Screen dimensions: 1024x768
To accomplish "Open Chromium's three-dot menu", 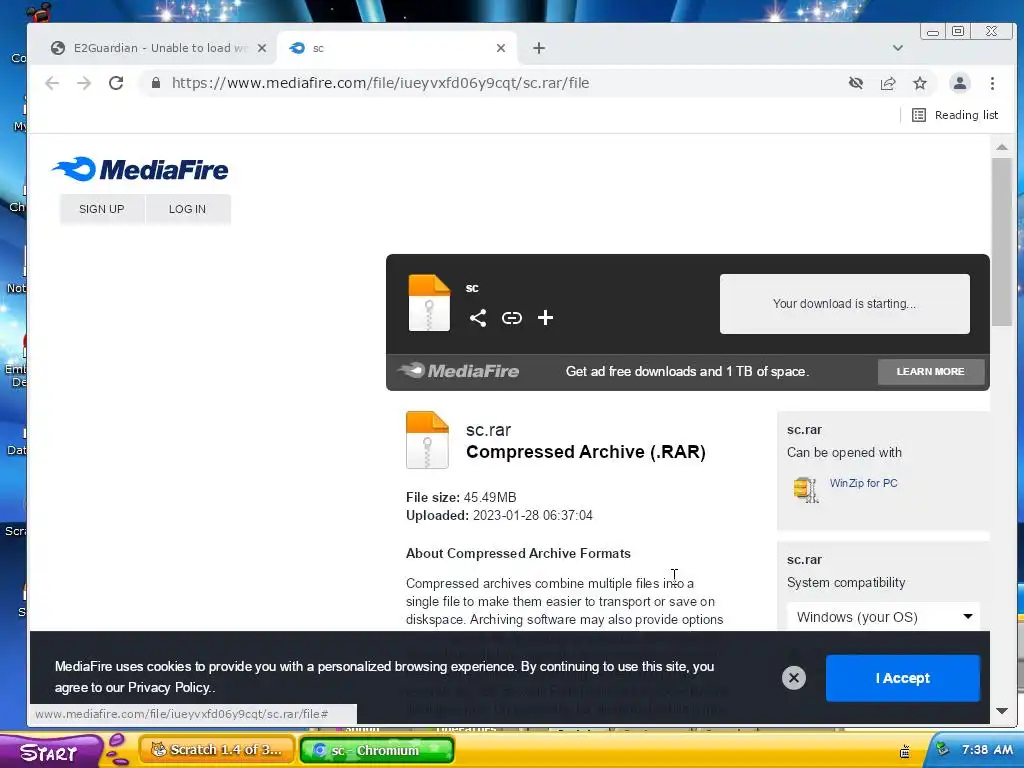I will pos(992,83).
